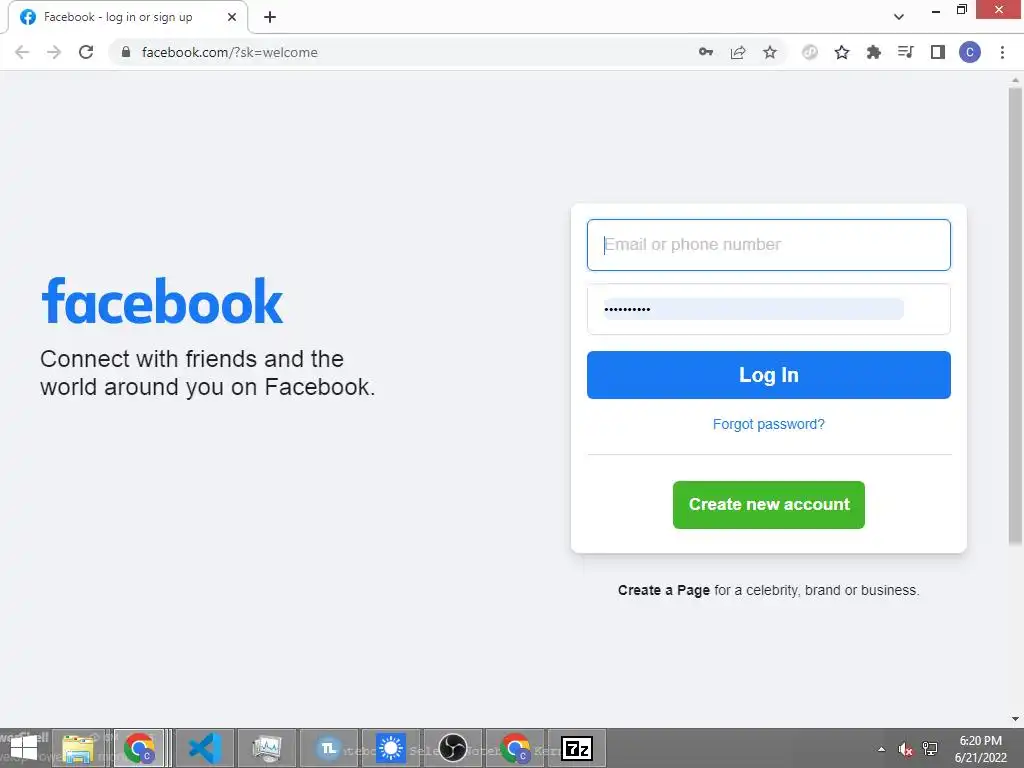Open Visual Studio Code from taskbar

point(205,748)
